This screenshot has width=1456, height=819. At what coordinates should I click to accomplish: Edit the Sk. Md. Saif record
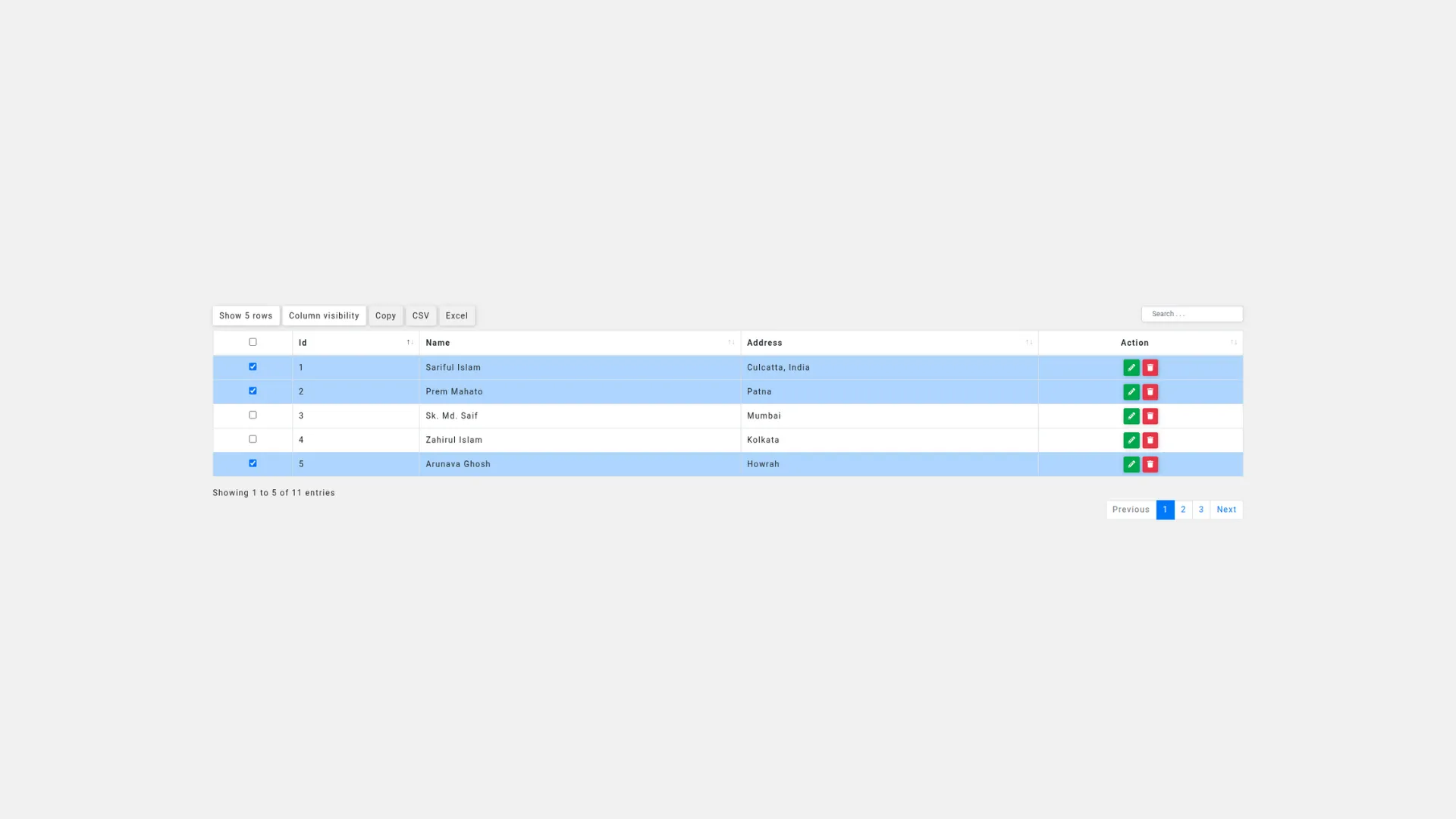coord(1131,416)
